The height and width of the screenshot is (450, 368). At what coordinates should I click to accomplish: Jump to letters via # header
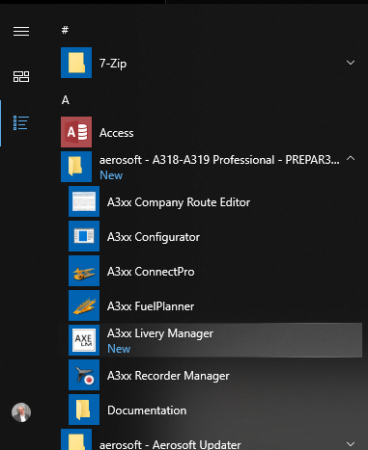pos(65,30)
